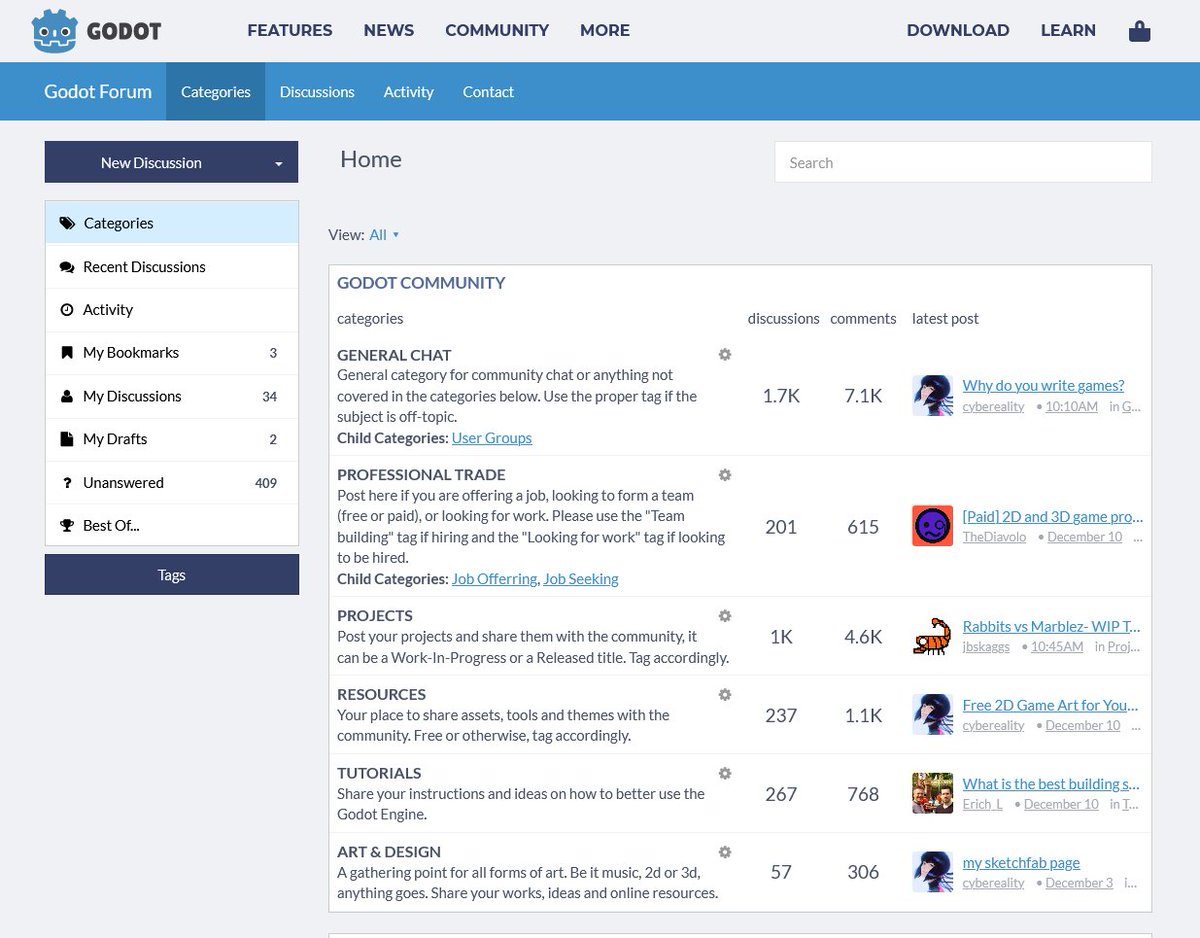1200x938 pixels.
Task: Open the Job Offerring child category
Action: click(494, 579)
